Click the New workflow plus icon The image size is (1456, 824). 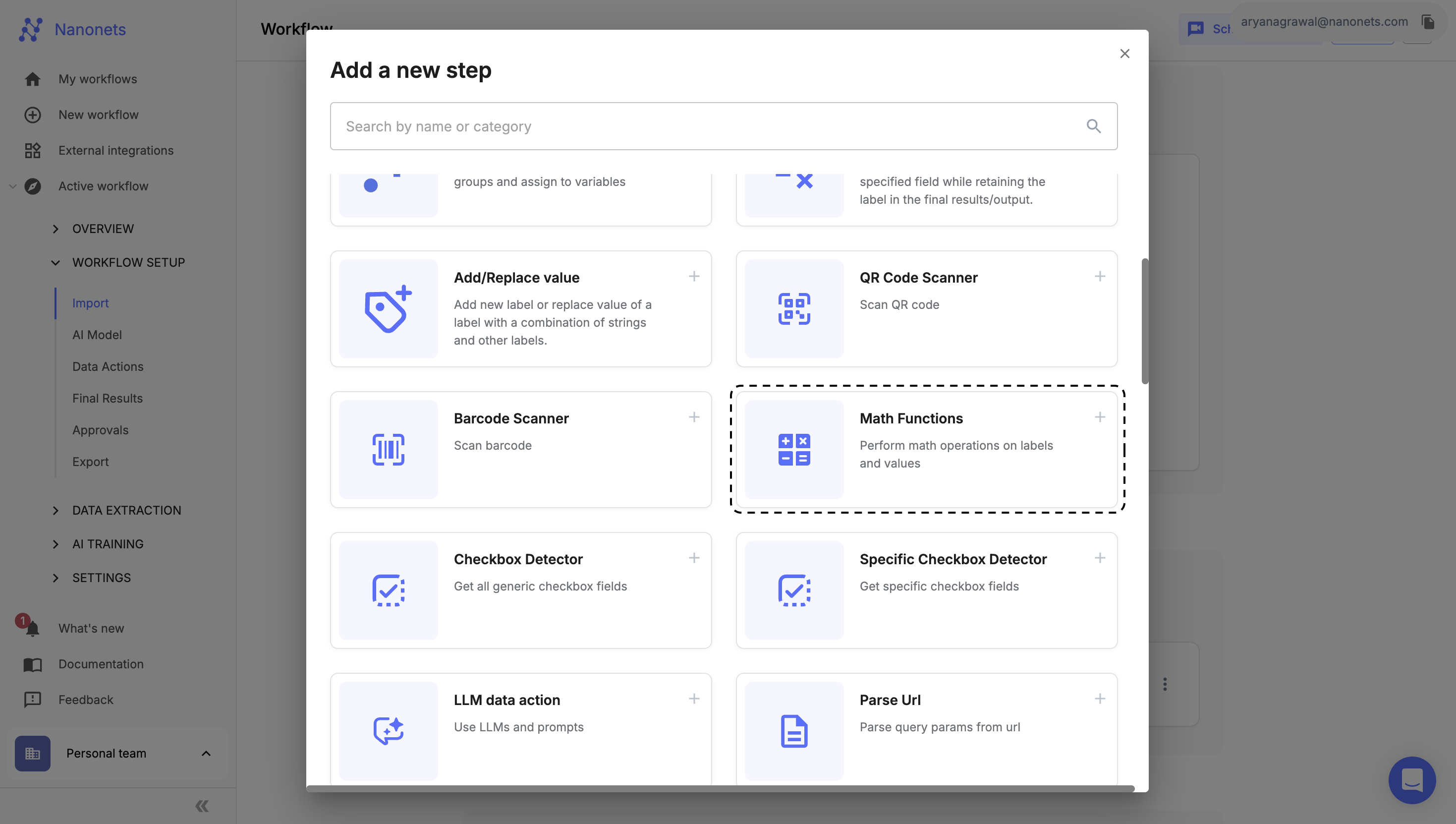[x=32, y=115]
